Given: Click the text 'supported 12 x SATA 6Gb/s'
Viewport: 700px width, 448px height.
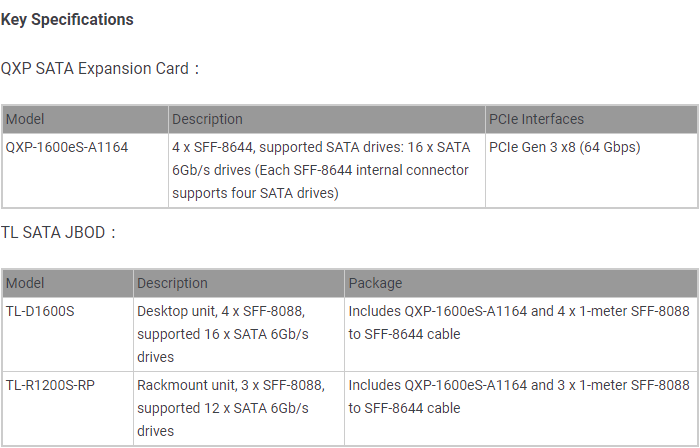Looking at the screenshot, I should [222, 408].
